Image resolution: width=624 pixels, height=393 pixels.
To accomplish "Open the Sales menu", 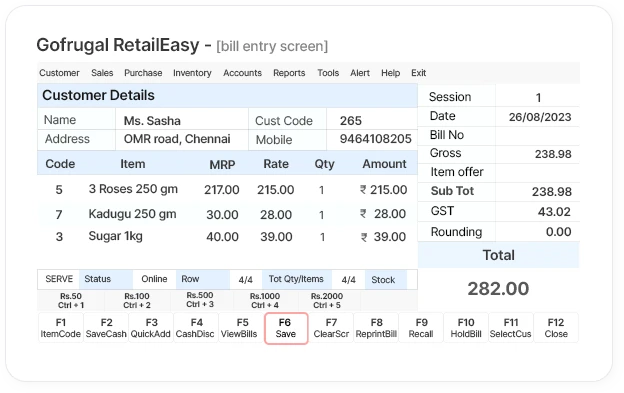I will click(102, 73).
